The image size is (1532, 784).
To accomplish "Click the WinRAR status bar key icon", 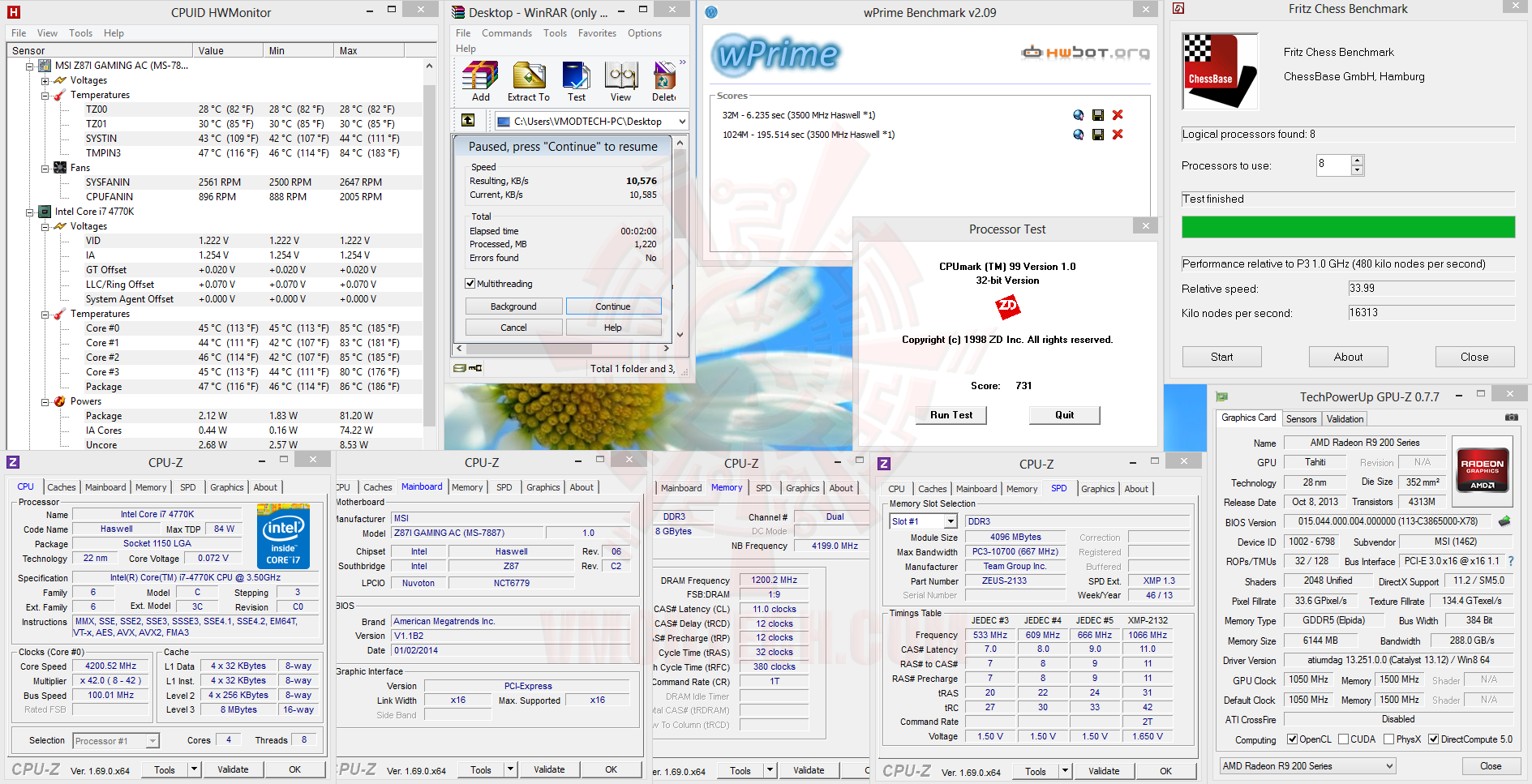I will pos(476,368).
